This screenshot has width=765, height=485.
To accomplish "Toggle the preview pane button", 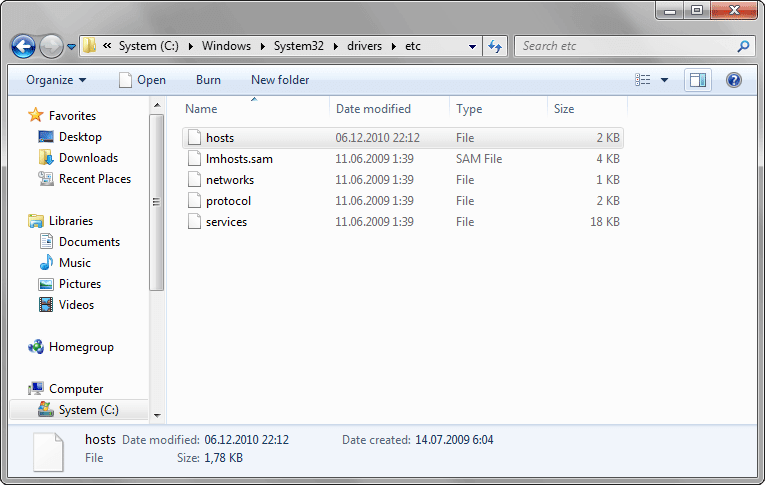I will [x=698, y=80].
